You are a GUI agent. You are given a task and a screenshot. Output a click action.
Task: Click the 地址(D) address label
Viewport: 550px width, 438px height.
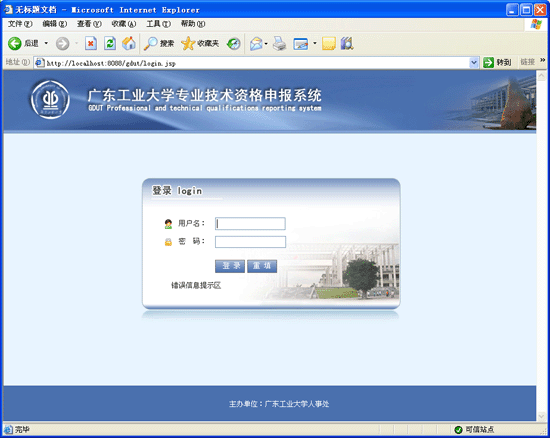(18, 62)
